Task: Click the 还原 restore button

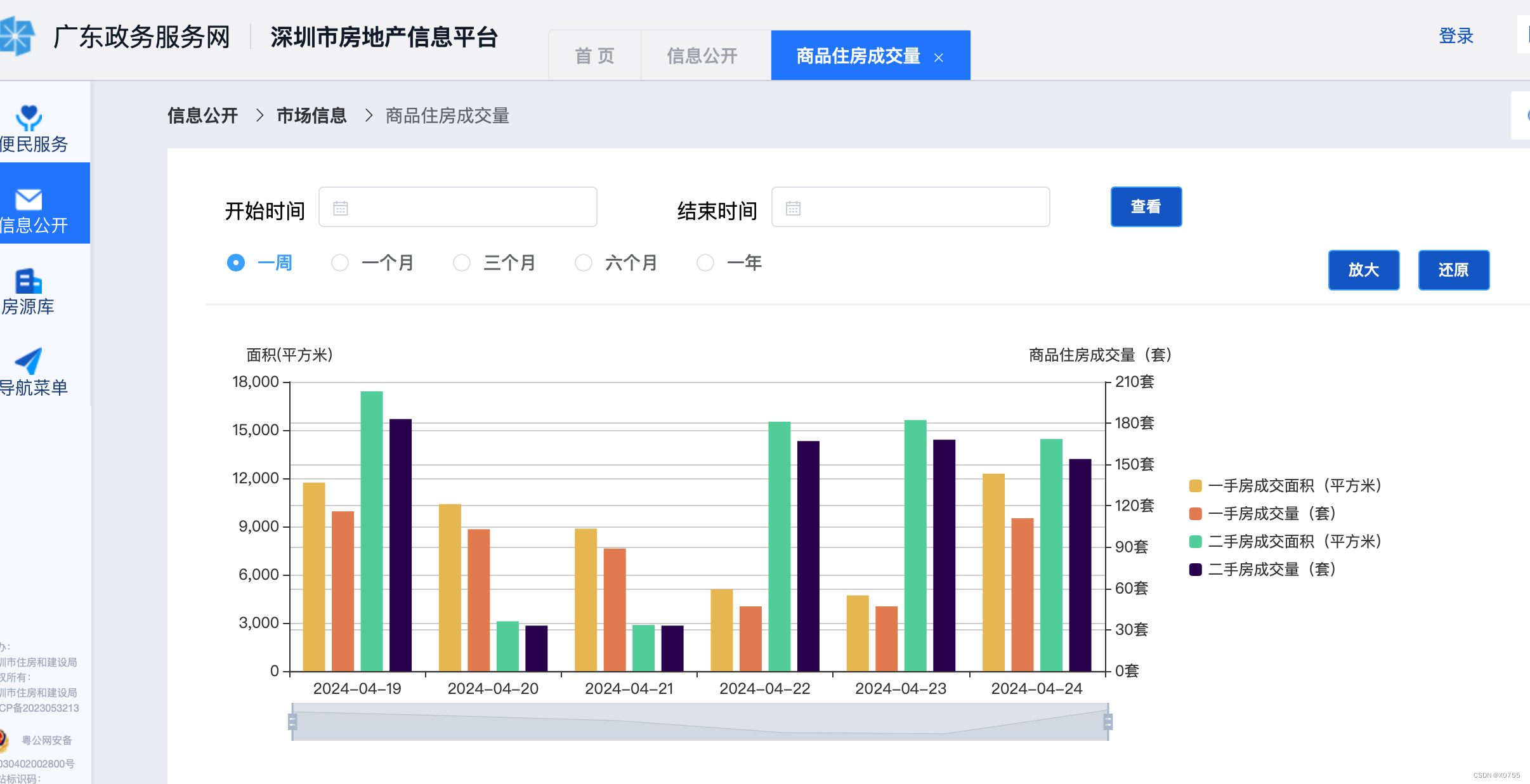Action: pyautogui.click(x=1454, y=270)
